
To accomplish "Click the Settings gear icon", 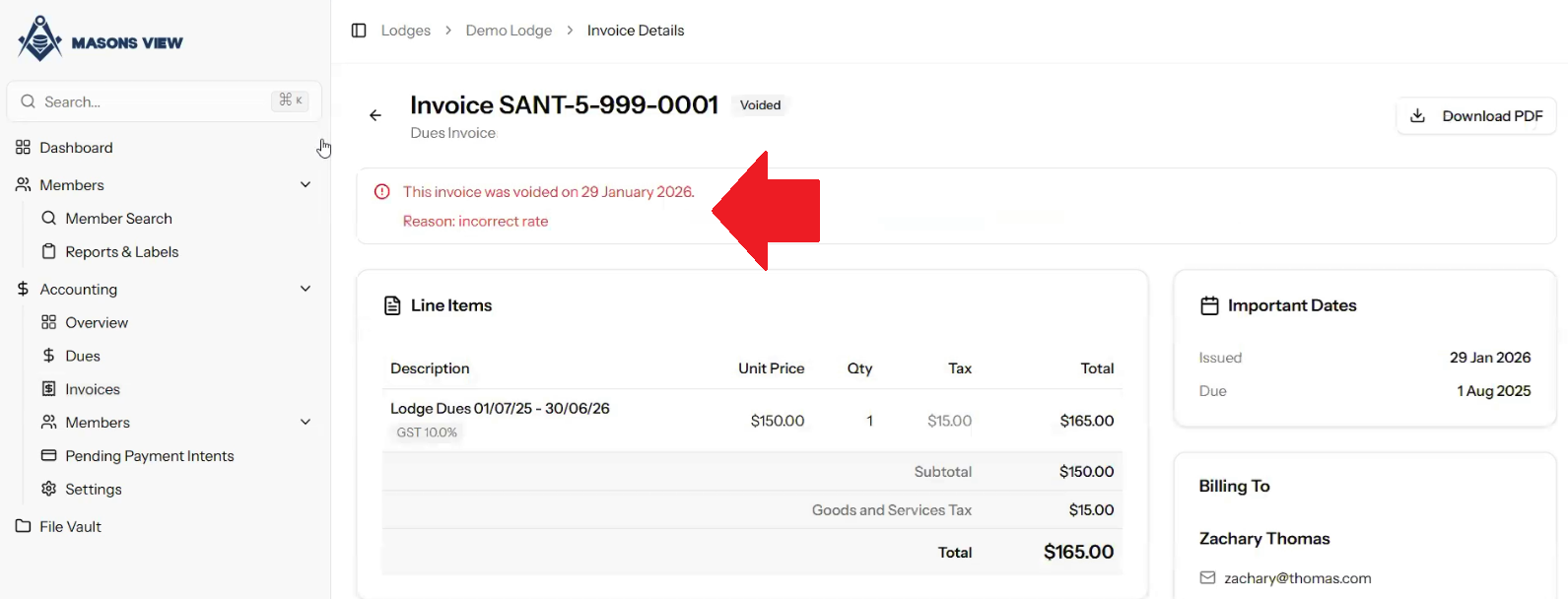I will click(x=48, y=489).
